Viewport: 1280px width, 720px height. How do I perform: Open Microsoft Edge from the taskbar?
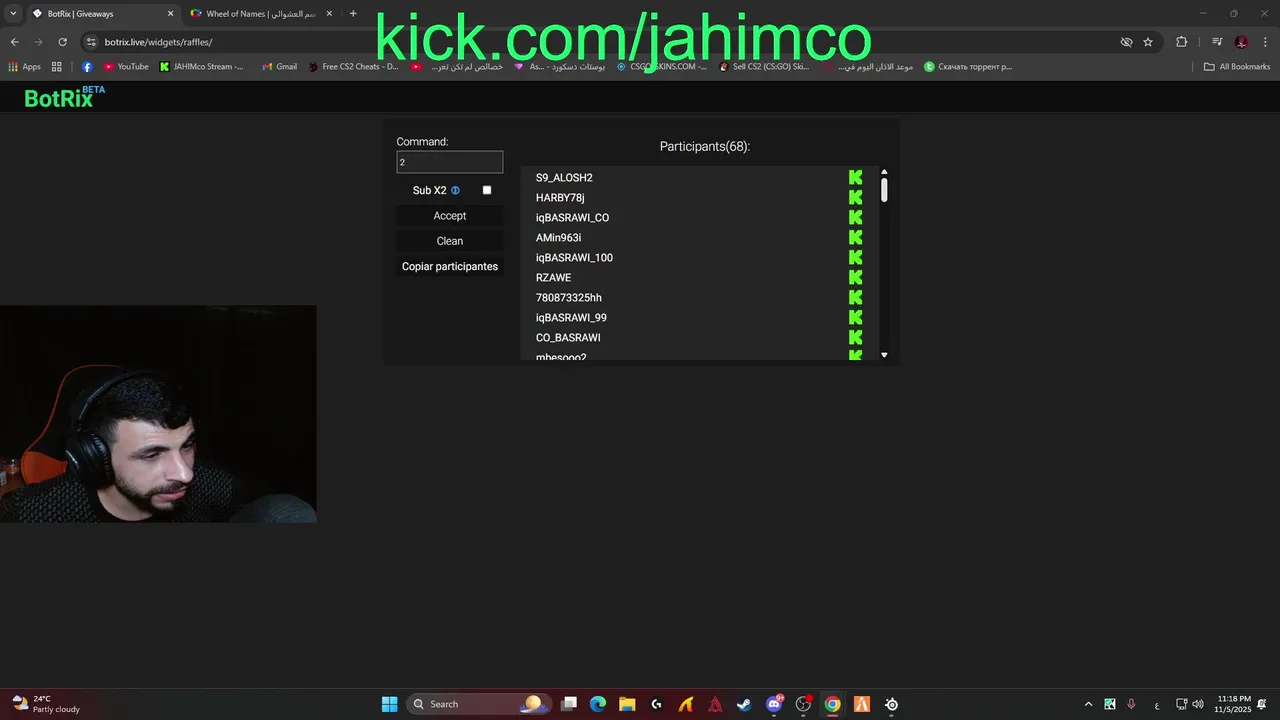[598, 704]
